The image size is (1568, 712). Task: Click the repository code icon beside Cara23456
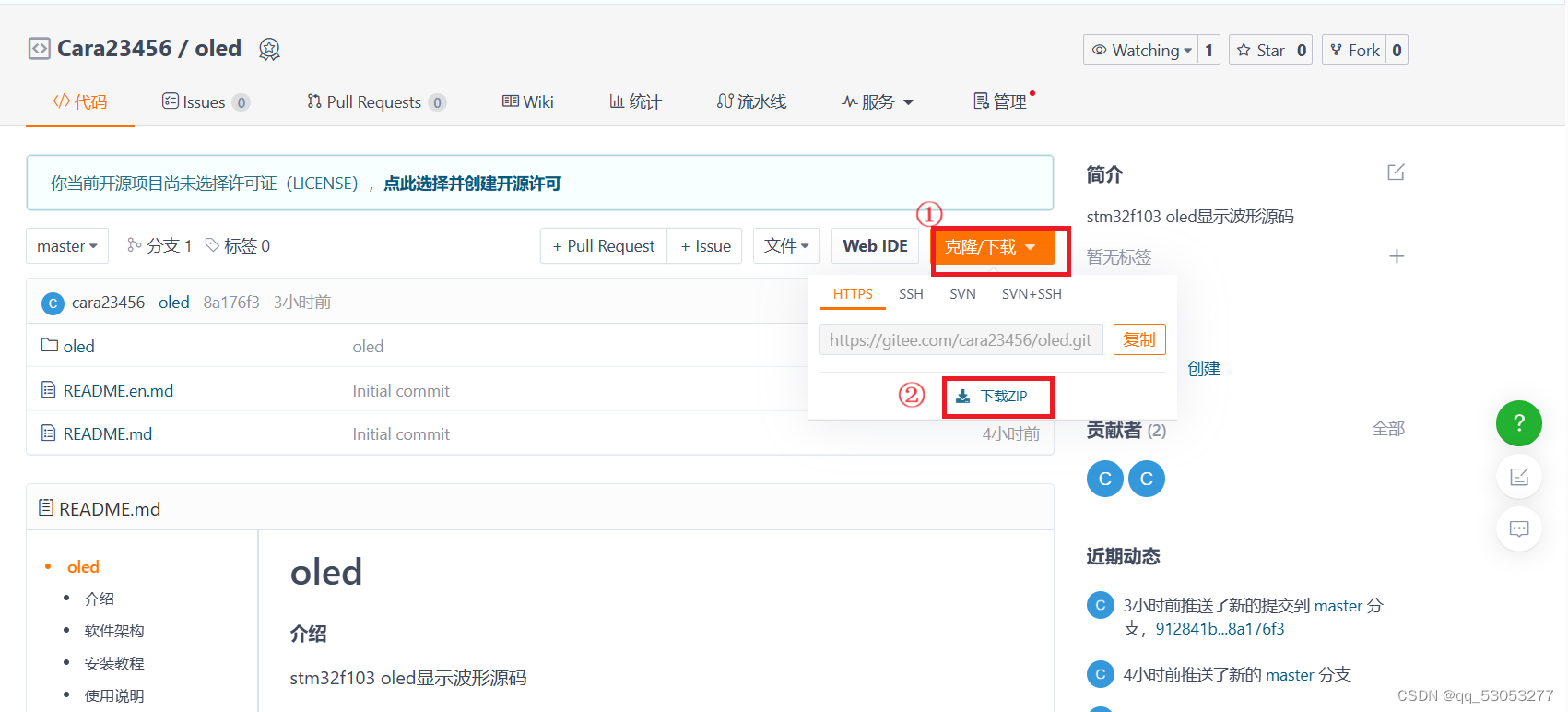tap(39, 49)
